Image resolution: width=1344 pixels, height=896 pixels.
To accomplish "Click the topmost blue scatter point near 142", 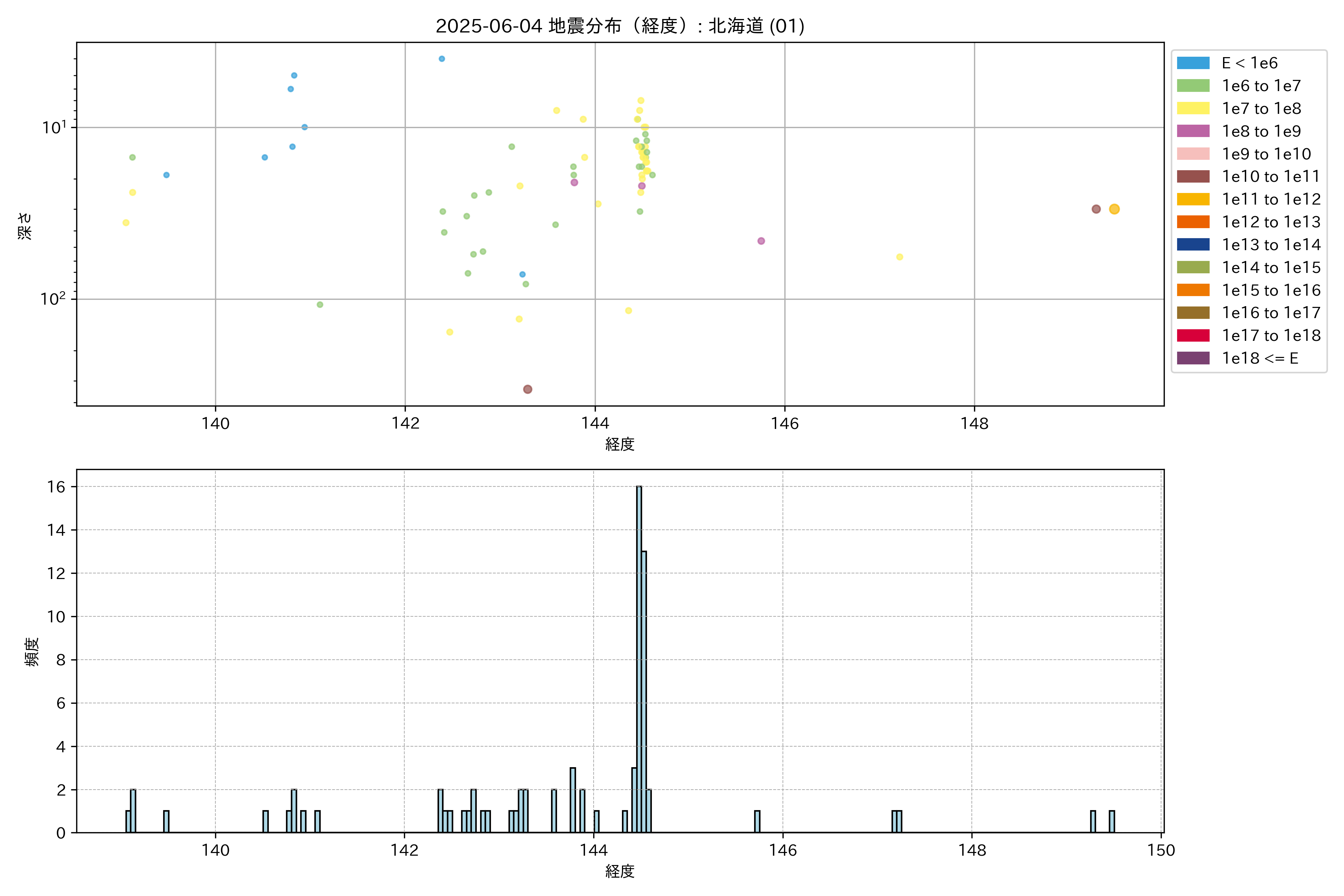I will point(442,59).
